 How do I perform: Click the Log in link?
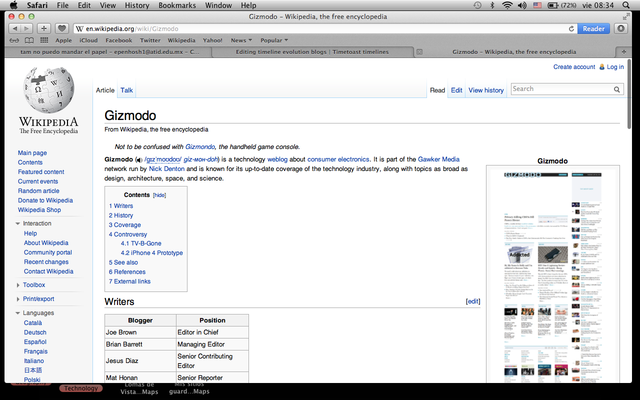coord(615,67)
